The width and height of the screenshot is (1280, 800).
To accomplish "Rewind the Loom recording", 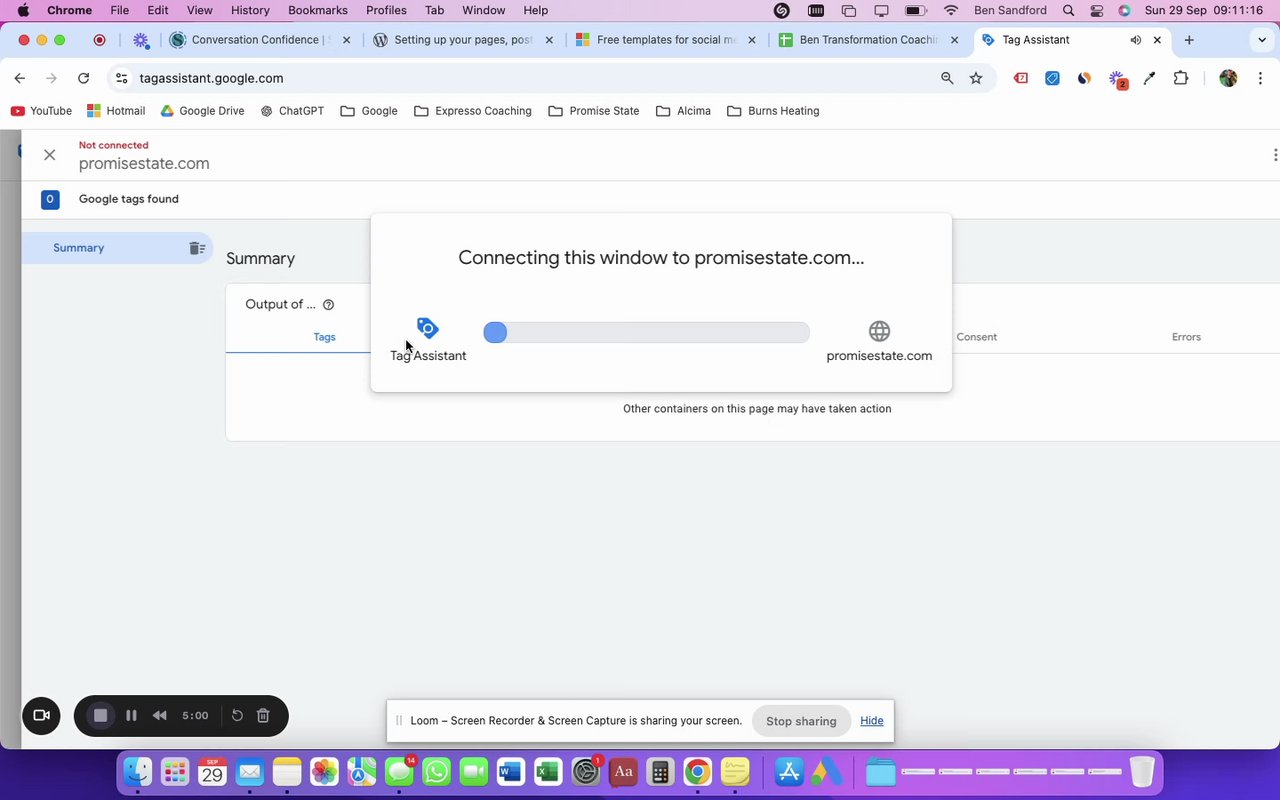I will (x=160, y=715).
